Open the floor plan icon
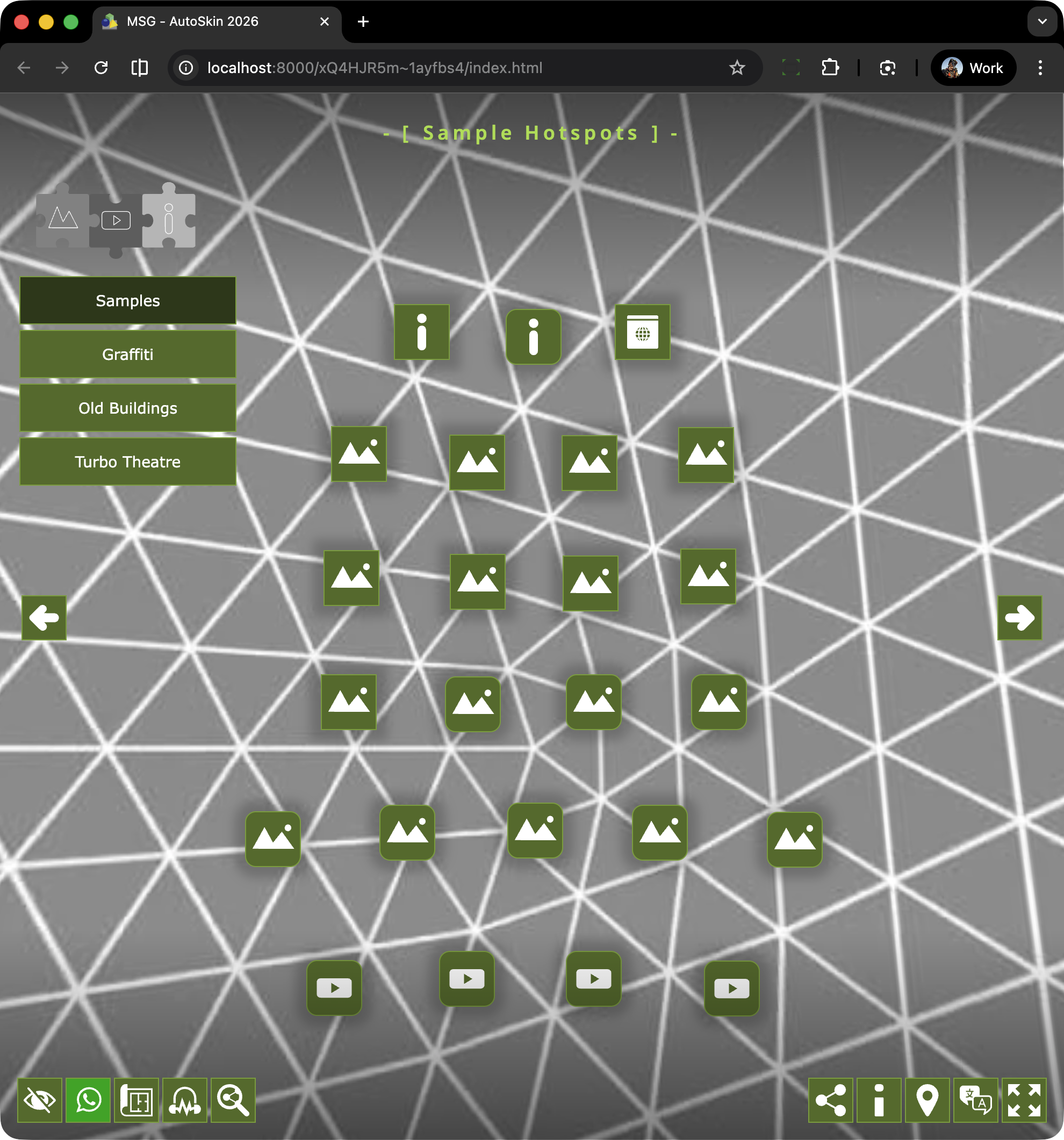This screenshot has width=1064, height=1140. (x=136, y=1100)
